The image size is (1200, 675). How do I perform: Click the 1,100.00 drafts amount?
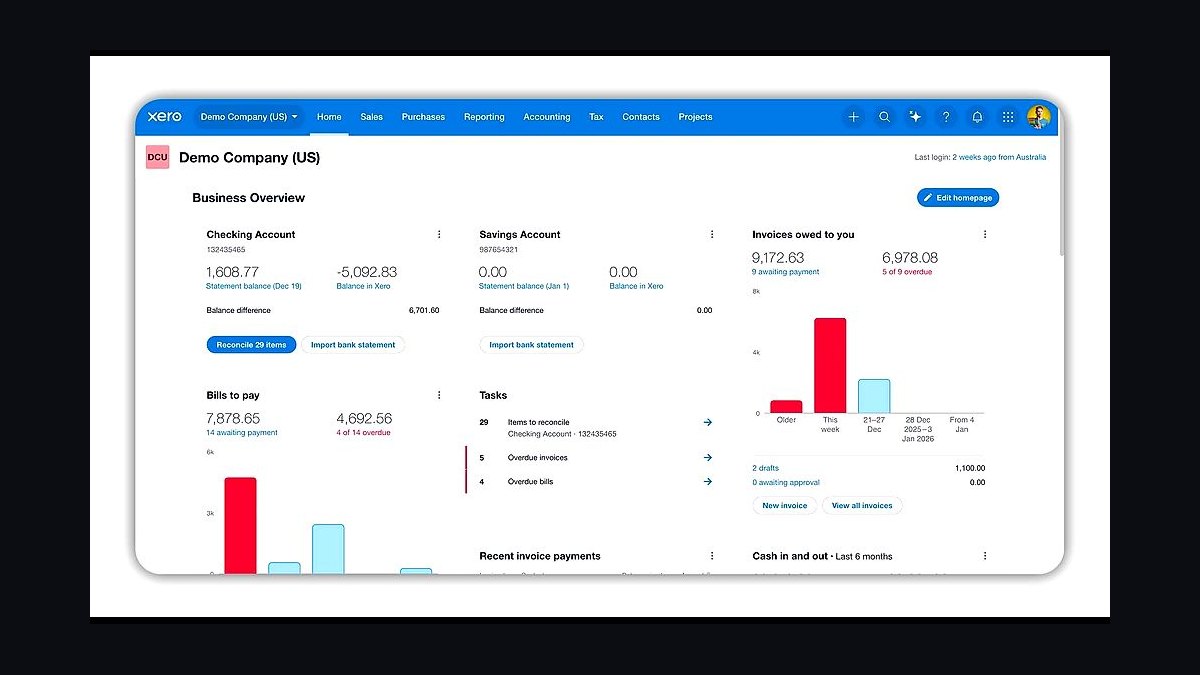click(970, 468)
